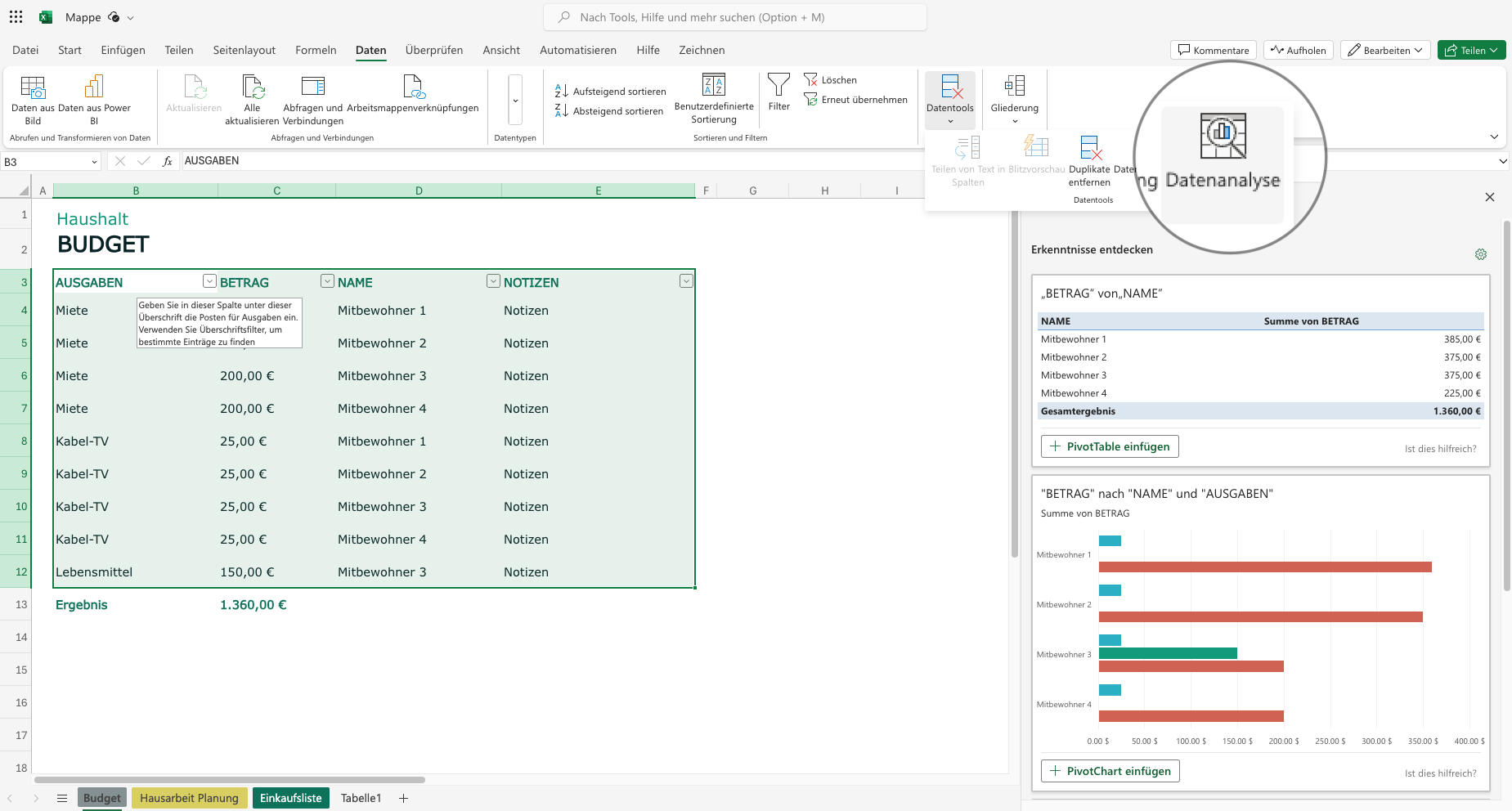The width and height of the screenshot is (1512, 811).
Task: Open BETRAG column filter dropdown
Action: (x=327, y=281)
